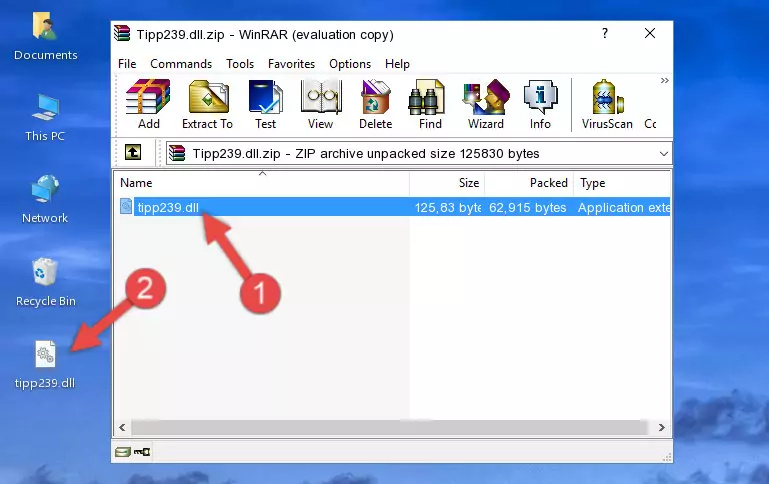Click the 125,83 bytes size value
This screenshot has height=484, width=769.
(x=447, y=207)
